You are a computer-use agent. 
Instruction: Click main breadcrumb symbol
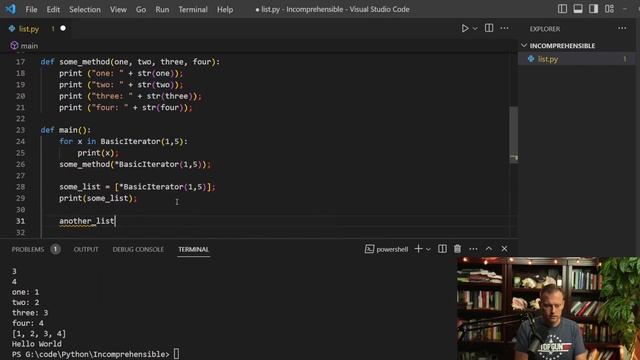29,46
